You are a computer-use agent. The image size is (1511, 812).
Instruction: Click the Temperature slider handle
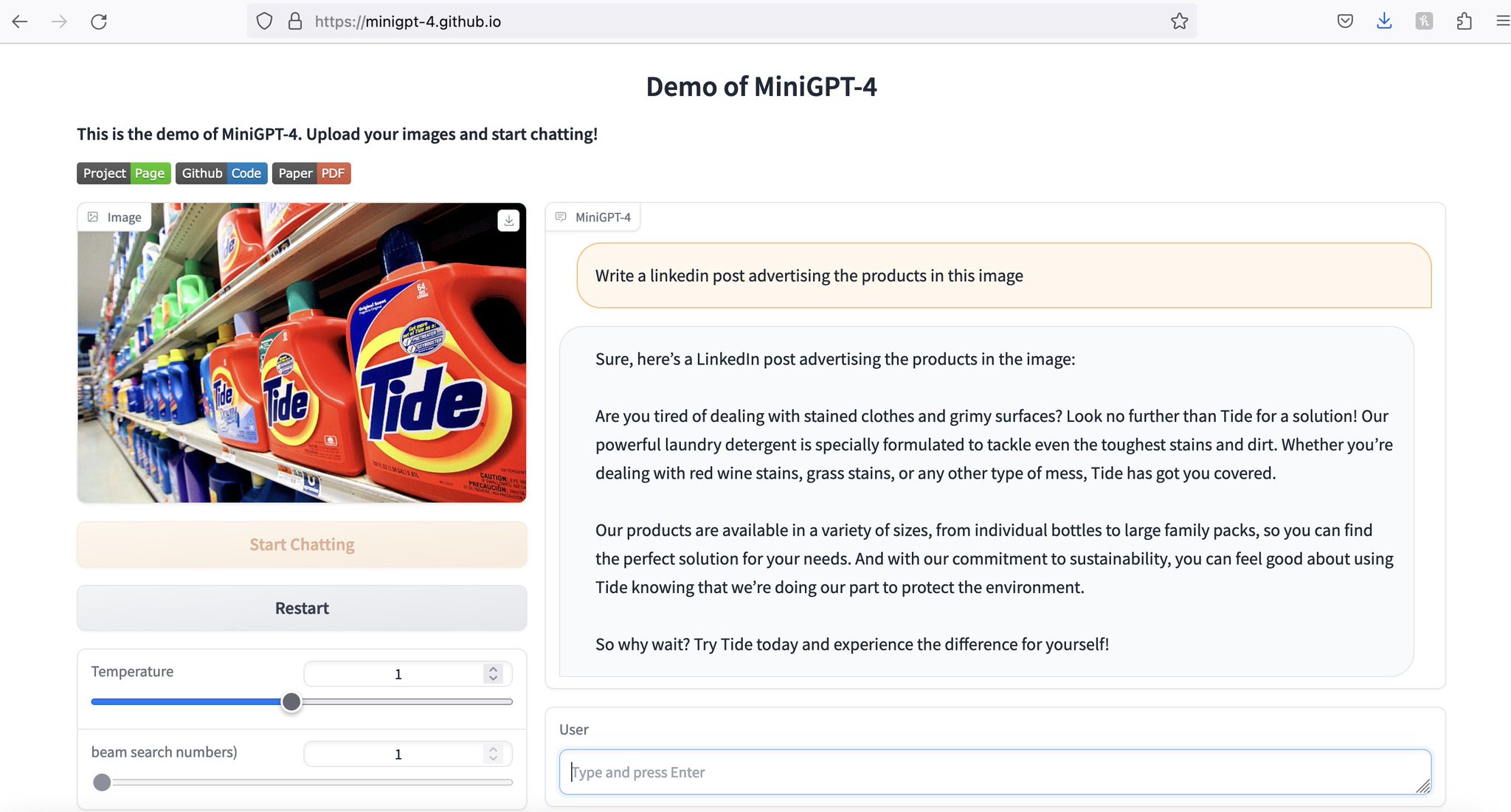coord(291,702)
